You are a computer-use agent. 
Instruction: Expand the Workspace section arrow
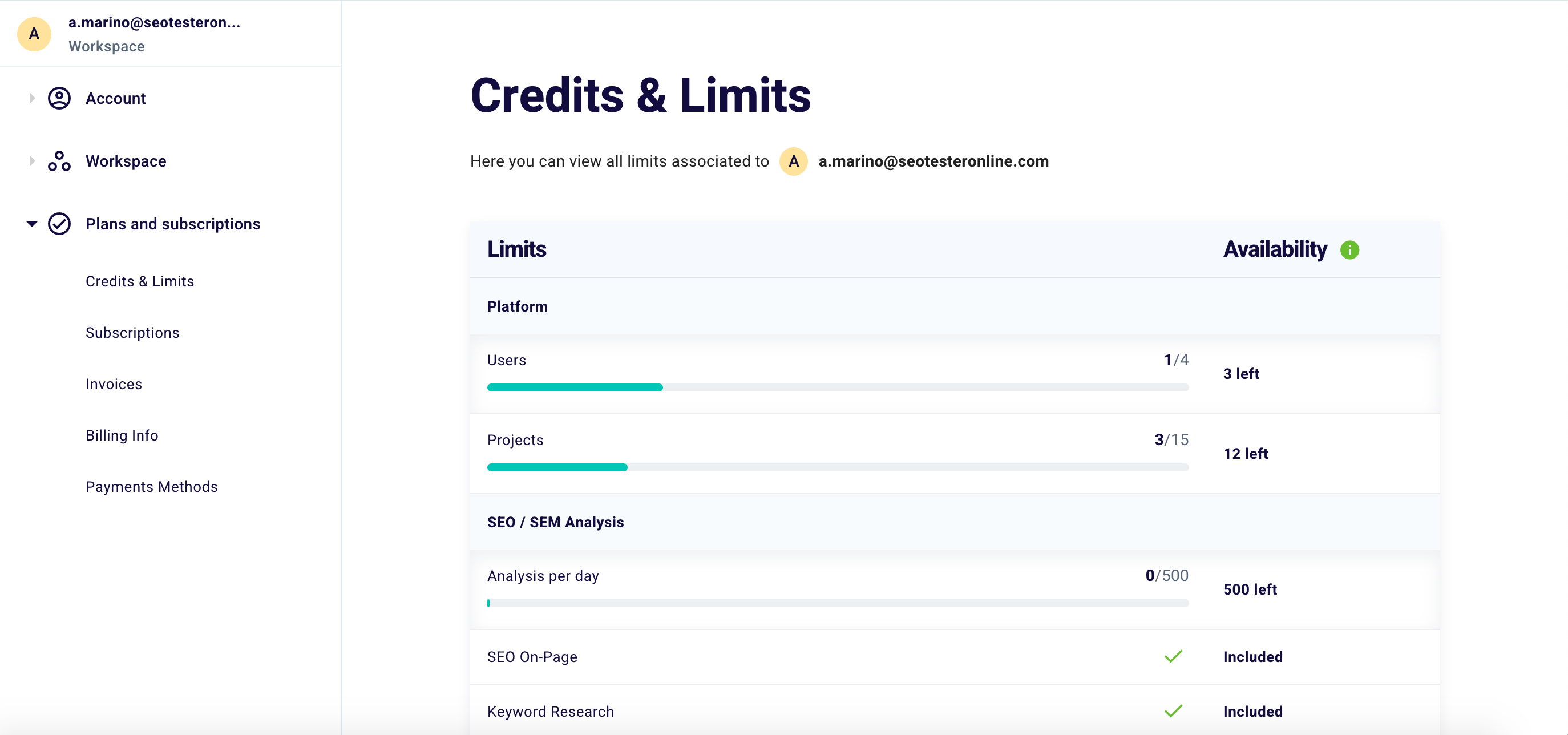pyautogui.click(x=31, y=161)
